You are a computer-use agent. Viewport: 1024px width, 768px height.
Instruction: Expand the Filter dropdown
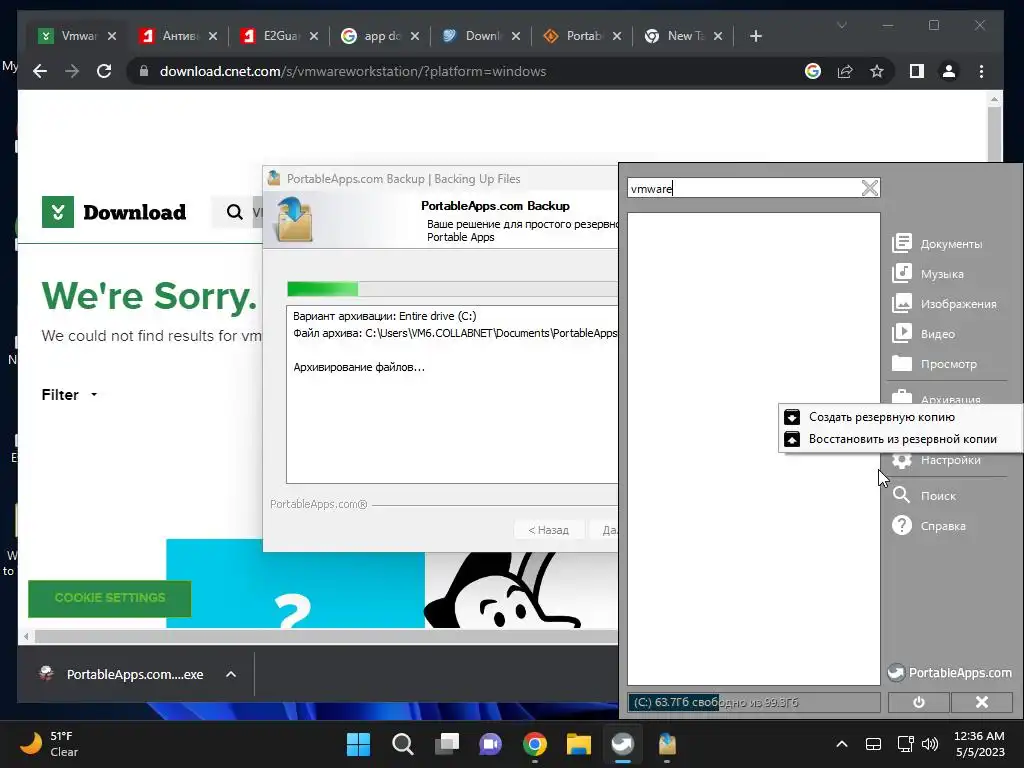(x=69, y=394)
